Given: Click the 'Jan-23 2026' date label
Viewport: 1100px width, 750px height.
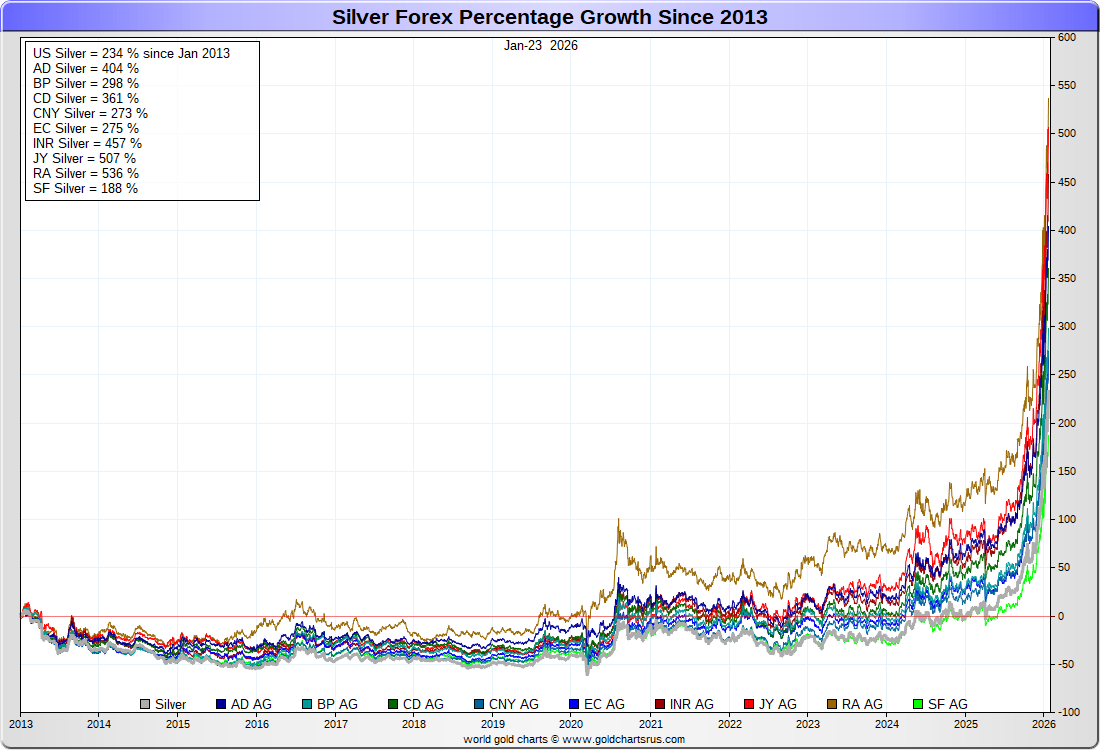Looking at the screenshot, I should 541,45.
